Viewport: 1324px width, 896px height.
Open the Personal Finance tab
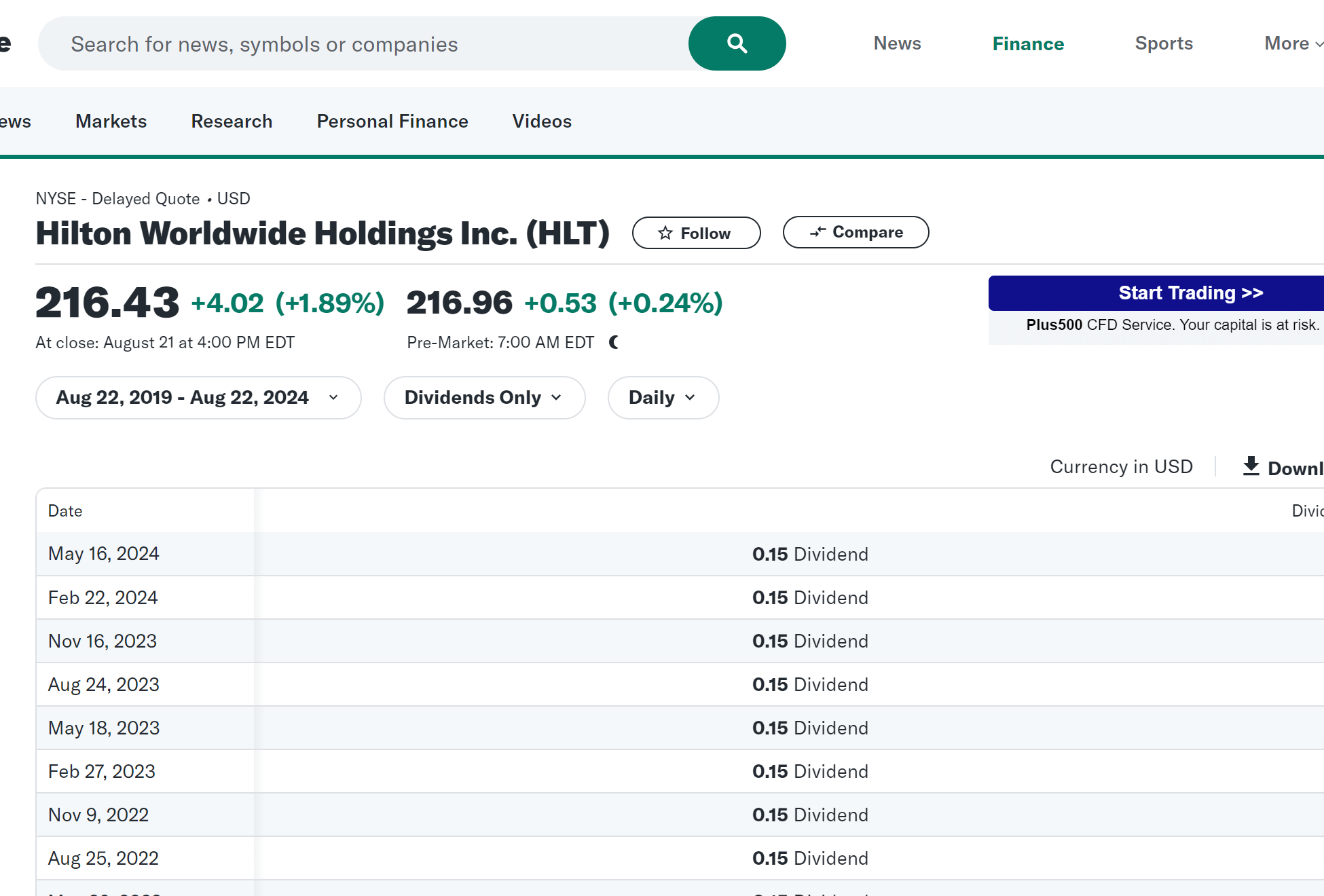pyautogui.click(x=392, y=121)
